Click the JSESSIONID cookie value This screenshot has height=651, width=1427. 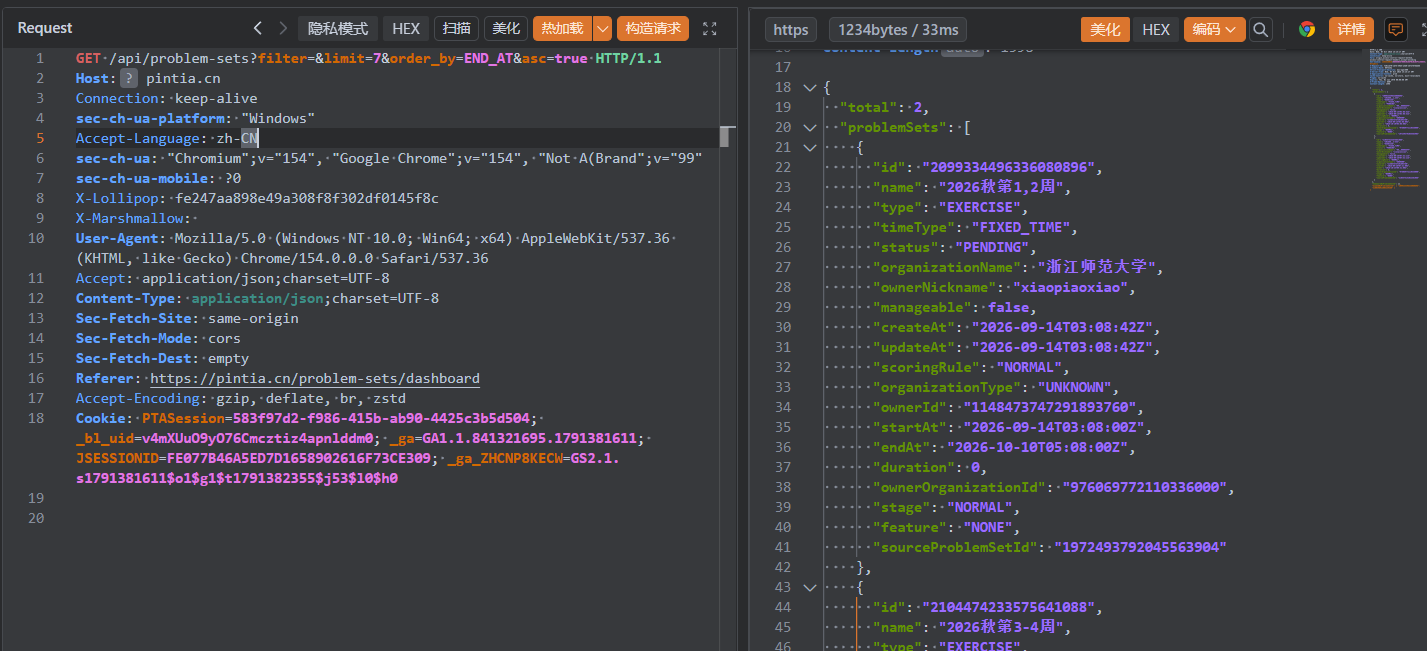298,458
